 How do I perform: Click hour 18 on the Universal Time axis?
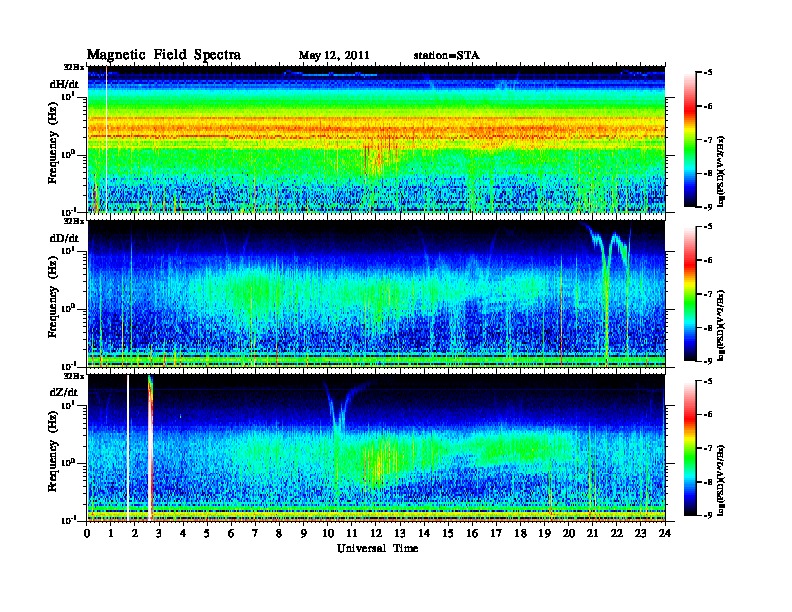pos(520,534)
